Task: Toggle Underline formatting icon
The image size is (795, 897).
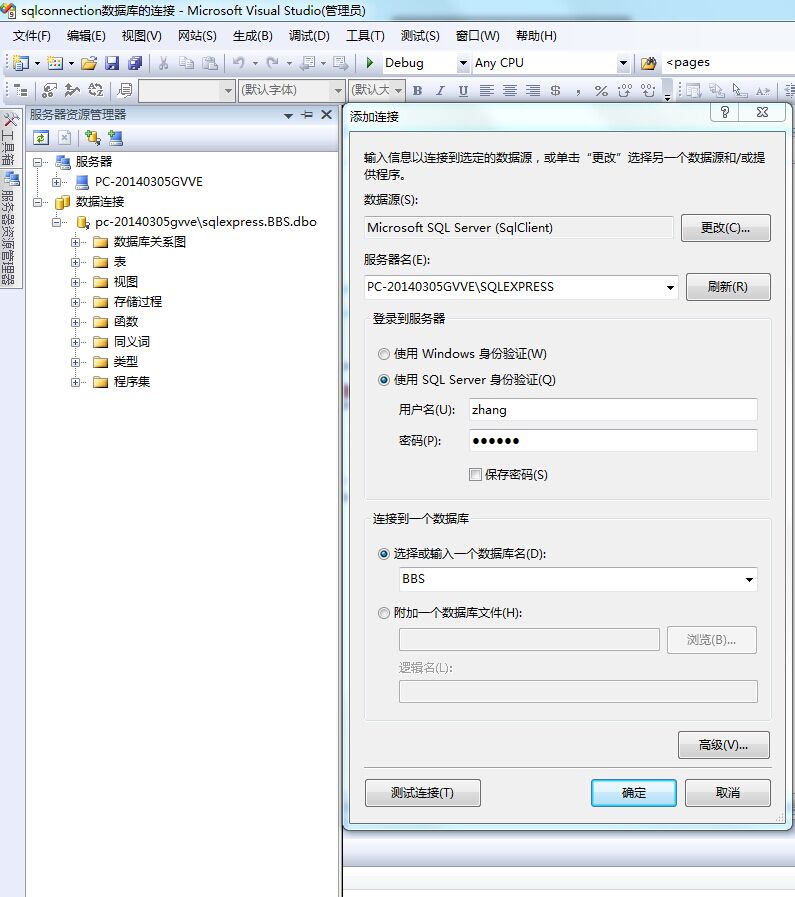Action: [463, 90]
